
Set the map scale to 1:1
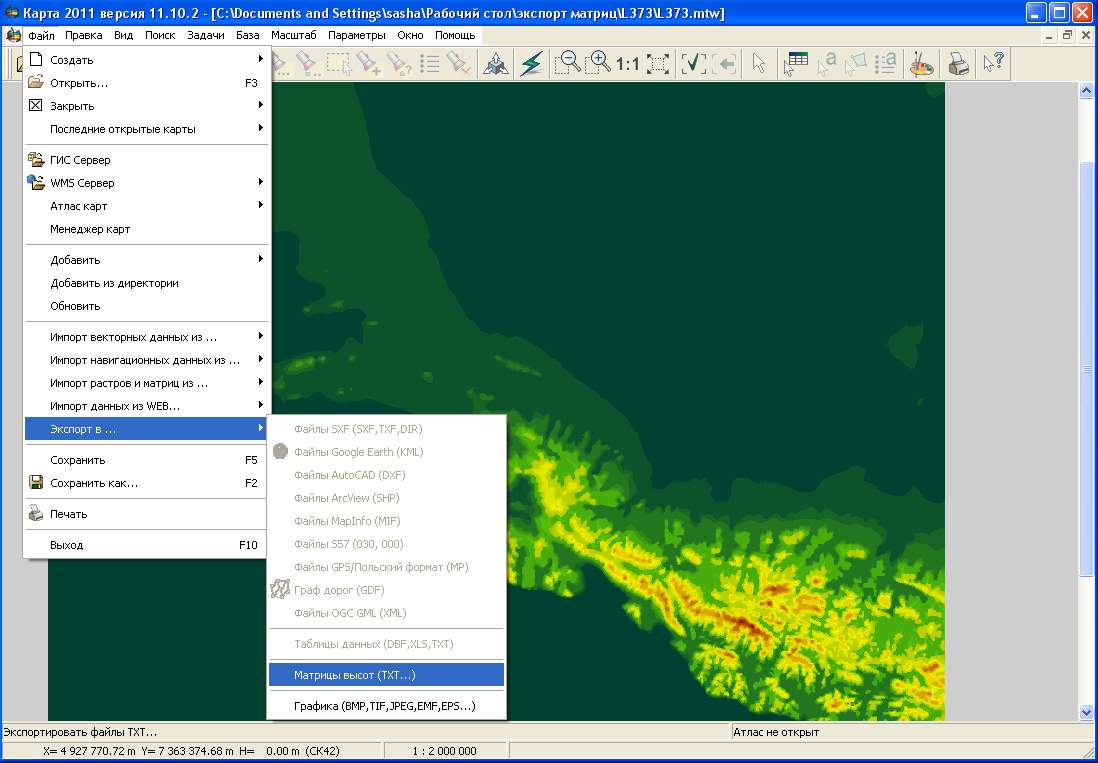point(627,64)
